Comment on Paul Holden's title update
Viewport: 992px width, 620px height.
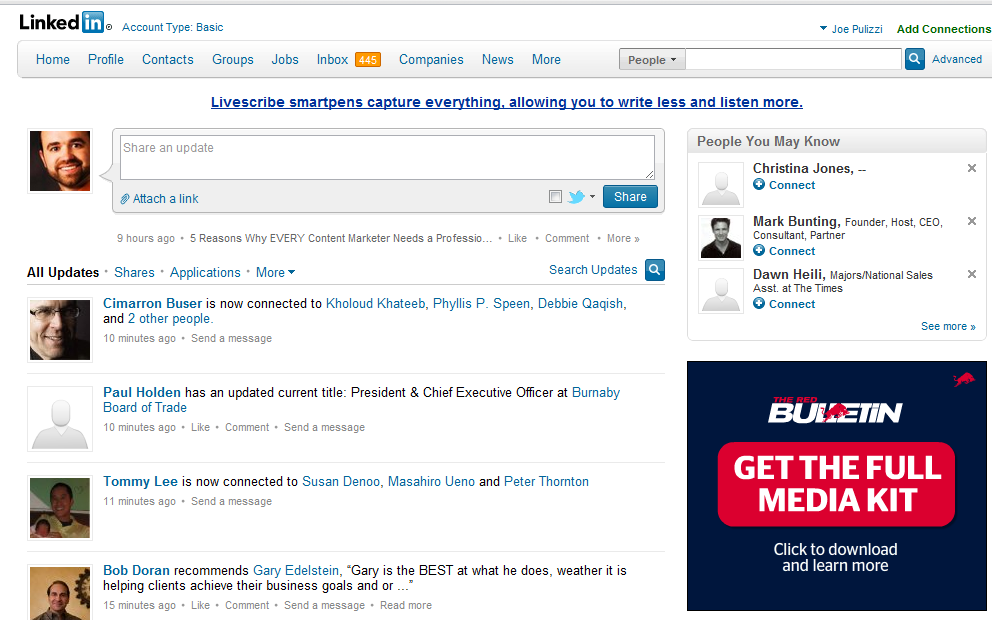[247, 428]
